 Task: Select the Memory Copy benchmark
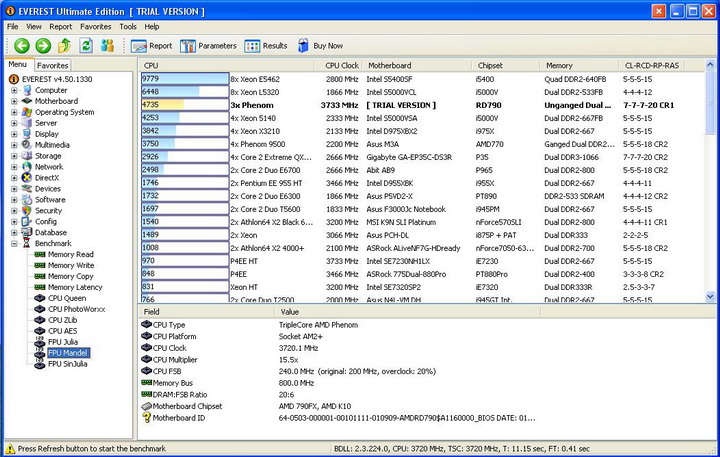coord(71,276)
